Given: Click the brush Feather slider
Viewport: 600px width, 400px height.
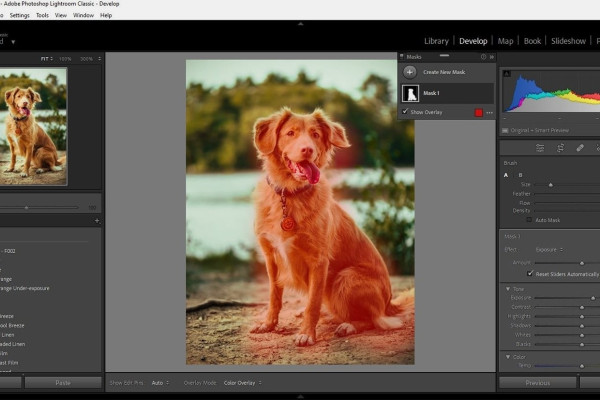Looking at the screenshot, I should point(567,194).
